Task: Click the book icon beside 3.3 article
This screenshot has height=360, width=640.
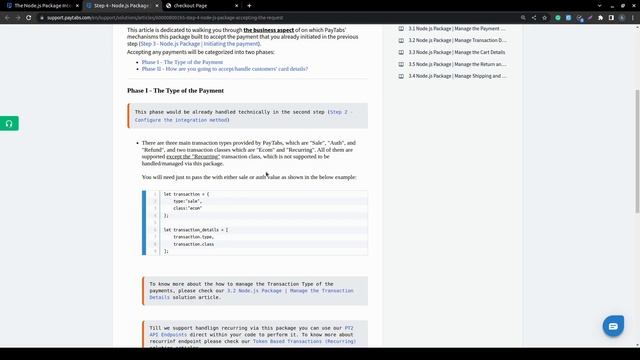Action: (x=401, y=52)
